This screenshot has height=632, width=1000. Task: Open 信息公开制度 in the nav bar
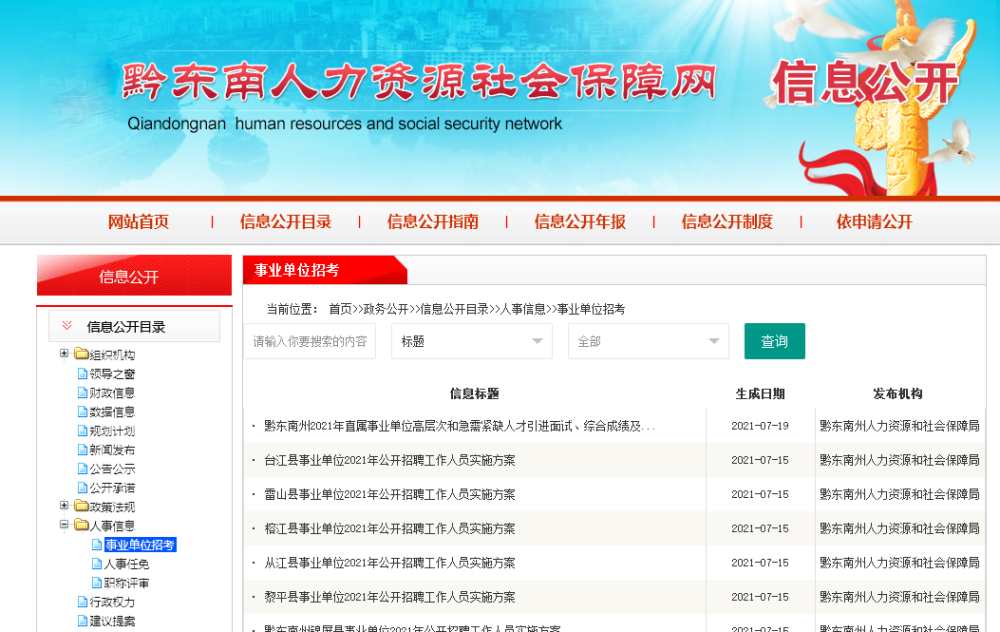click(727, 222)
